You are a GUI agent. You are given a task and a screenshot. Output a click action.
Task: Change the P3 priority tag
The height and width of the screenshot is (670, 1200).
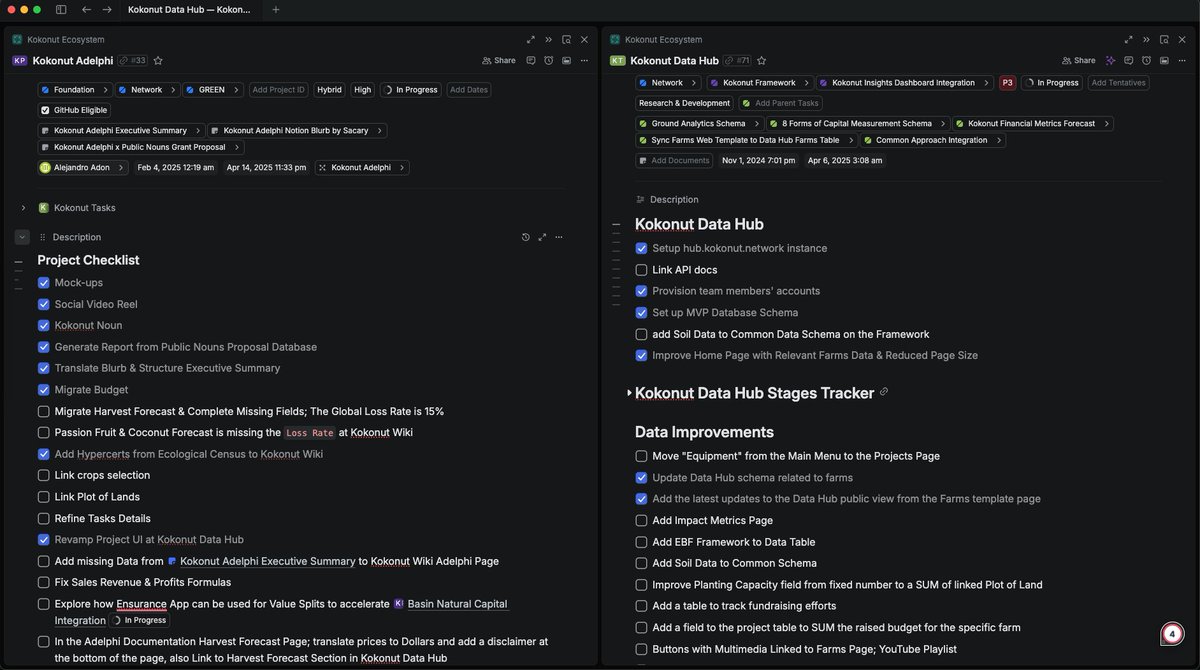pos(1008,83)
